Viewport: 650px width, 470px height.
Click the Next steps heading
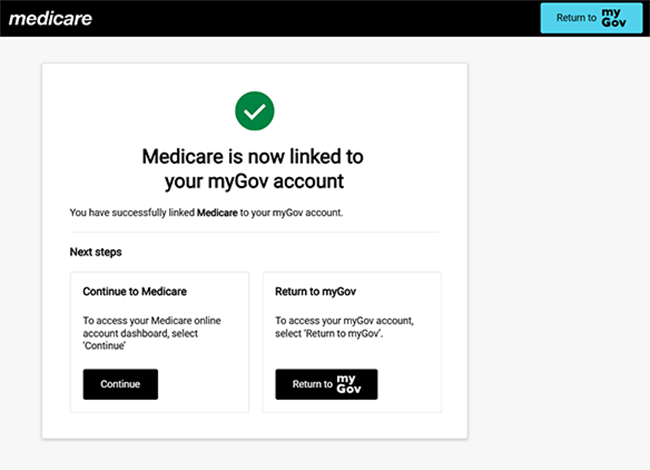(96, 252)
